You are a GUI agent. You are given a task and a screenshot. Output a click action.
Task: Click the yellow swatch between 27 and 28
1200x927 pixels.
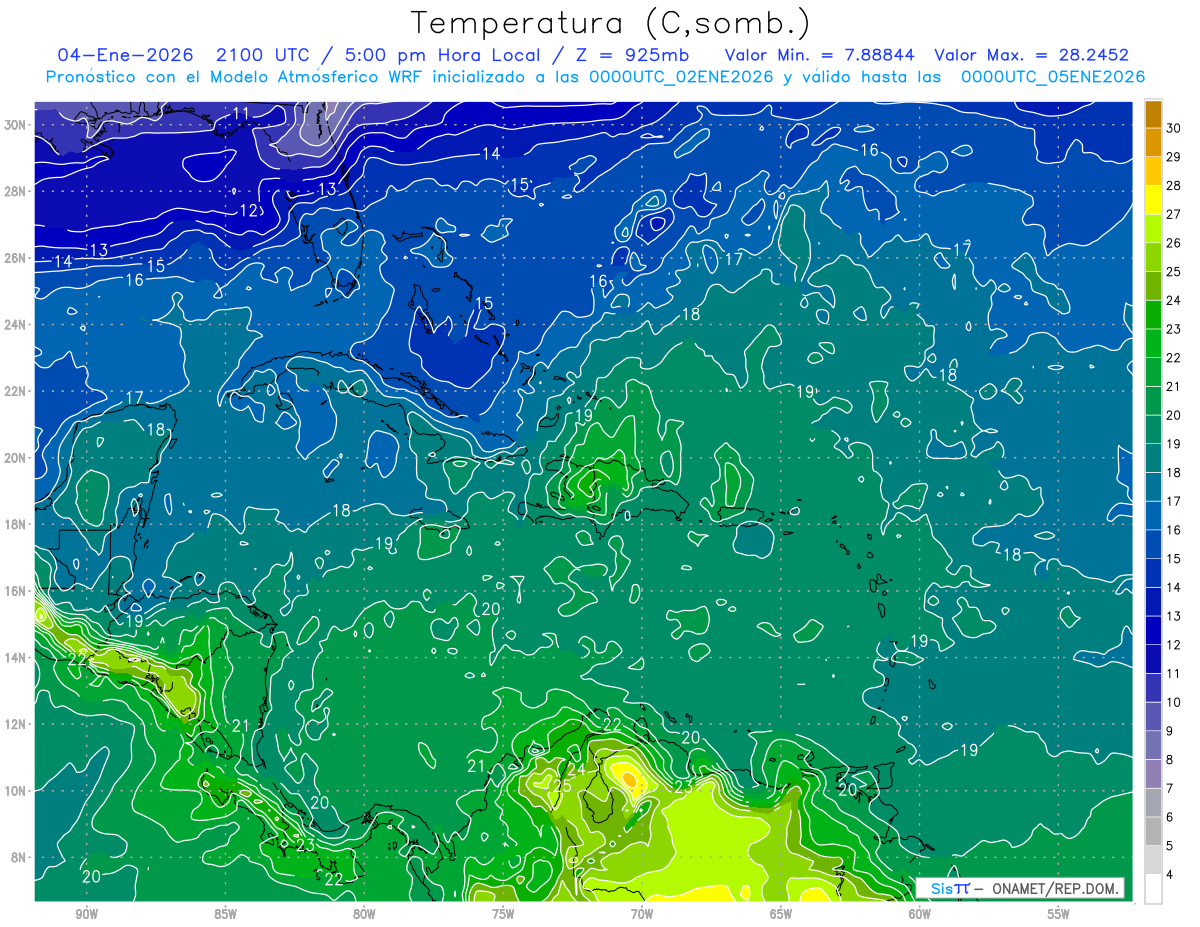(1154, 199)
